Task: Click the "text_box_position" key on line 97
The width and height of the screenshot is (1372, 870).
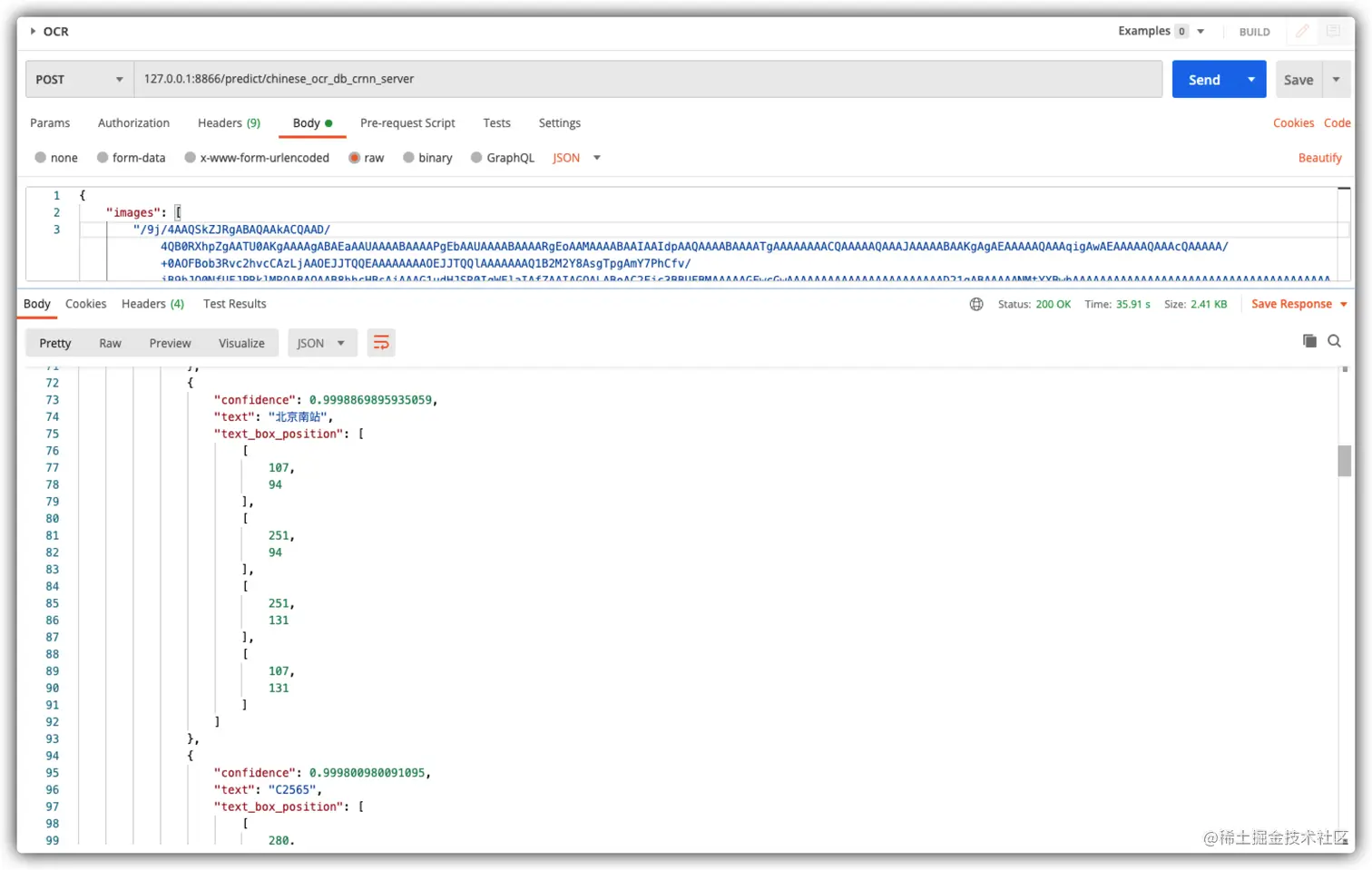Action: coord(279,806)
